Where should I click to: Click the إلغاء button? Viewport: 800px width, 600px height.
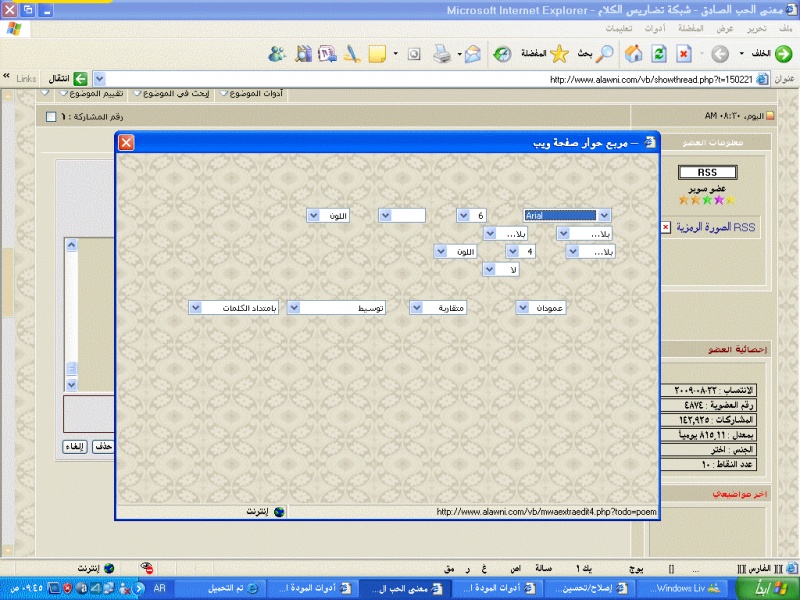[75, 447]
